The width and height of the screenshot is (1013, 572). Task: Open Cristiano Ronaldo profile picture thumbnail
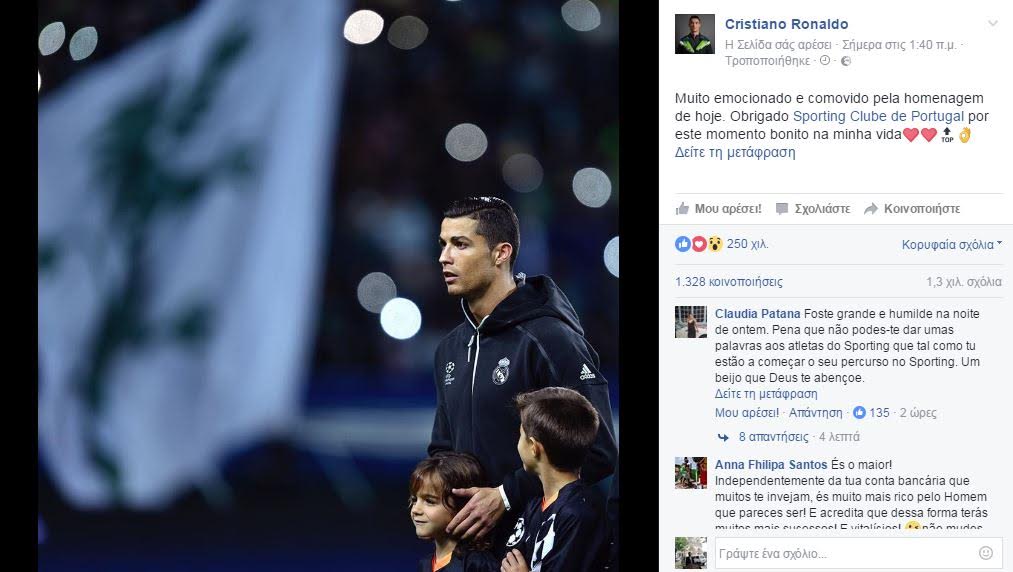pos(694,34)
